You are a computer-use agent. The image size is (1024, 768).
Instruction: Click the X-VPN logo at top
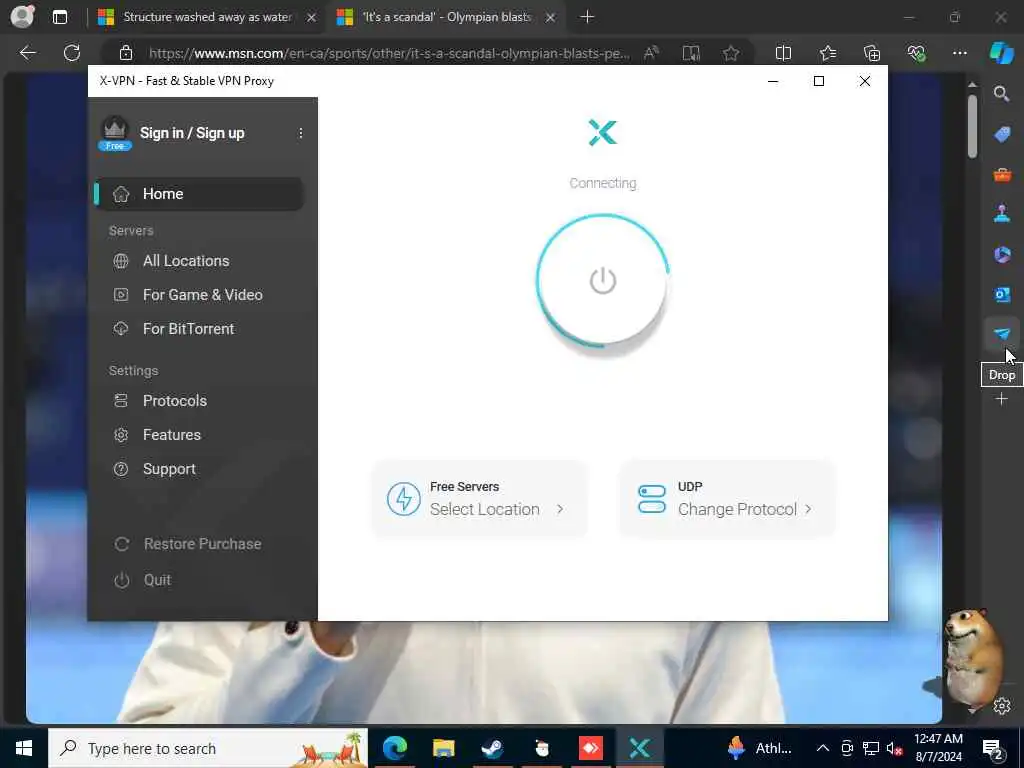pyautogui.click(x=602, y=133)
